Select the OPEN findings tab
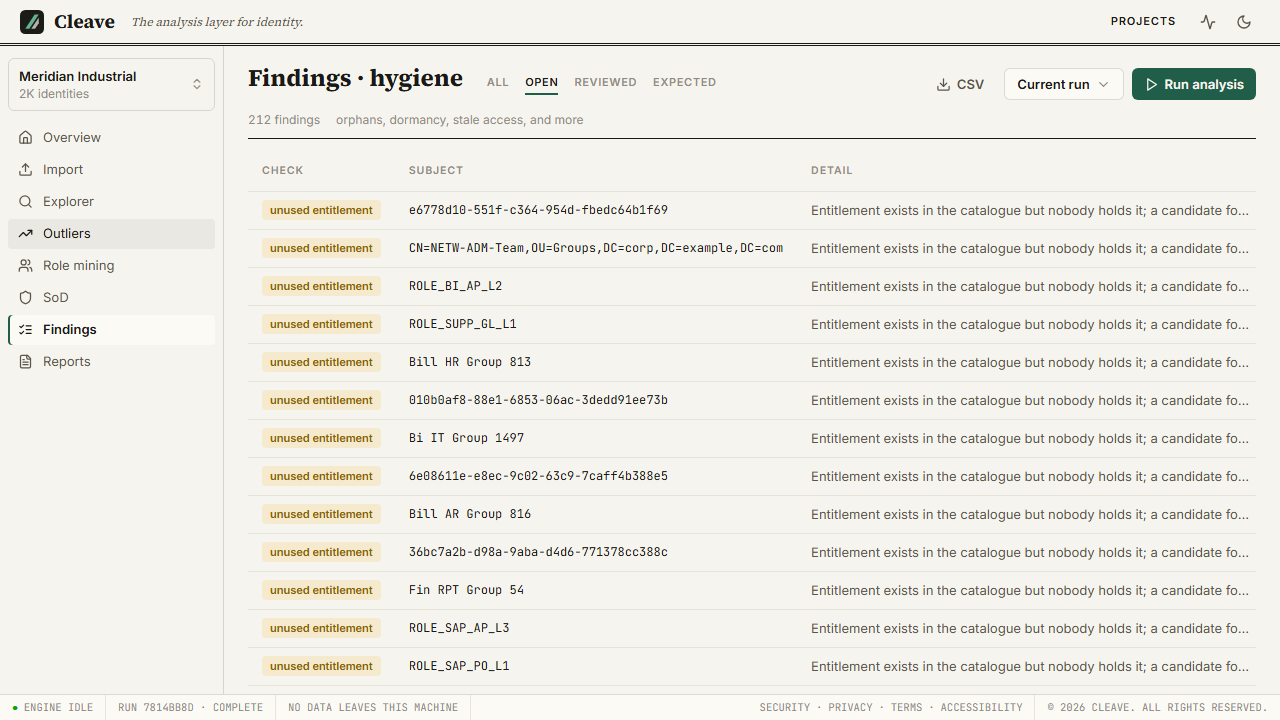This screenshot has height=720, width=1280. click(x=542, y=83)
